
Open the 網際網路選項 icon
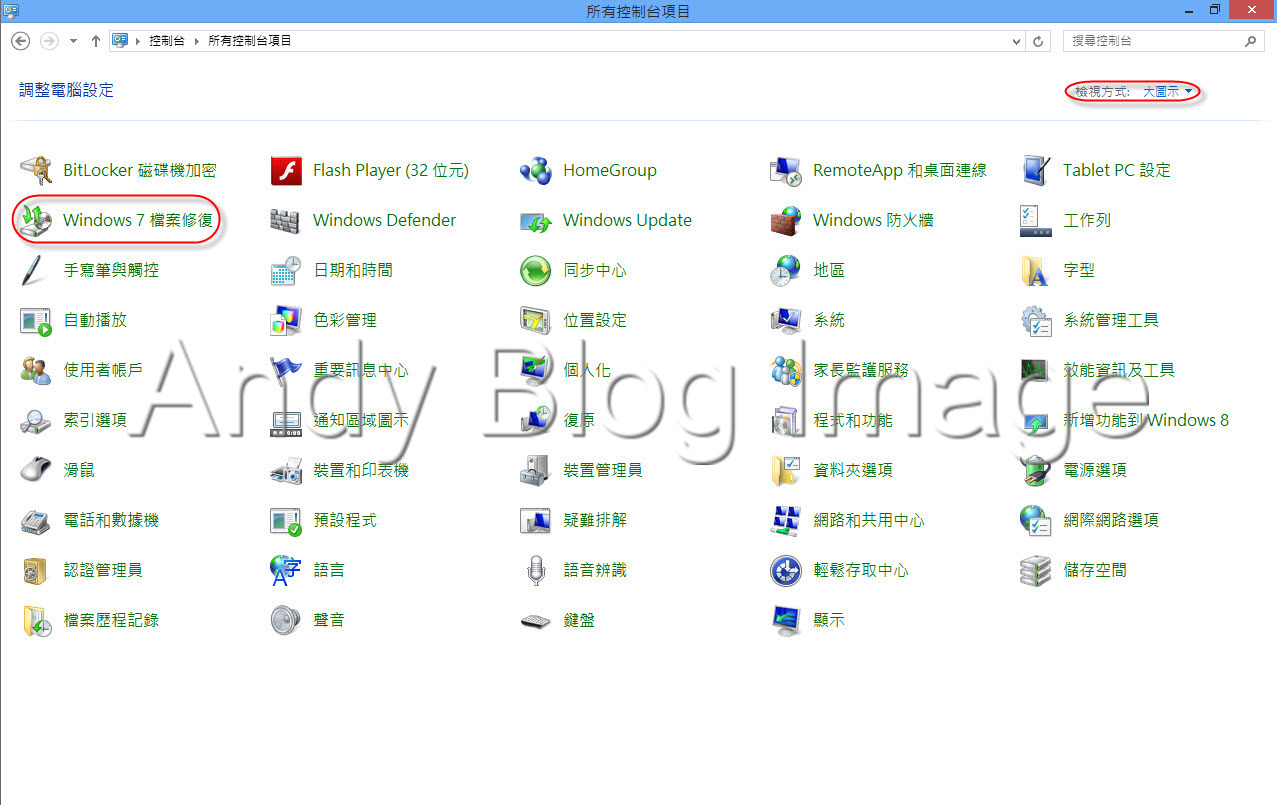click(x=1036, y=520)
